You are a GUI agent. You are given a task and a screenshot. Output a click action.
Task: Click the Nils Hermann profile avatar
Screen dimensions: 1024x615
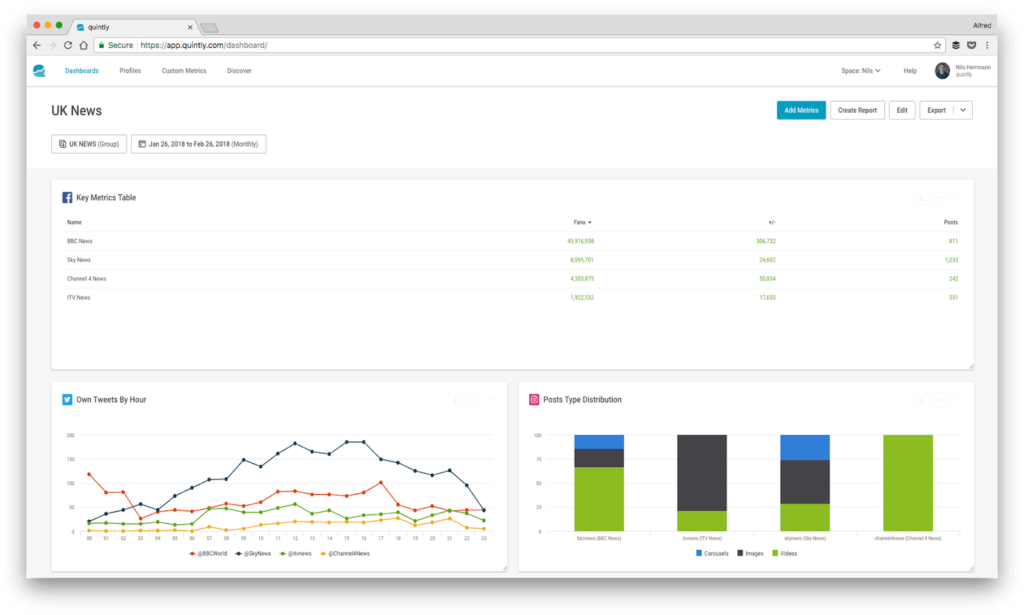pyautogui.click(x=942, y=71)
